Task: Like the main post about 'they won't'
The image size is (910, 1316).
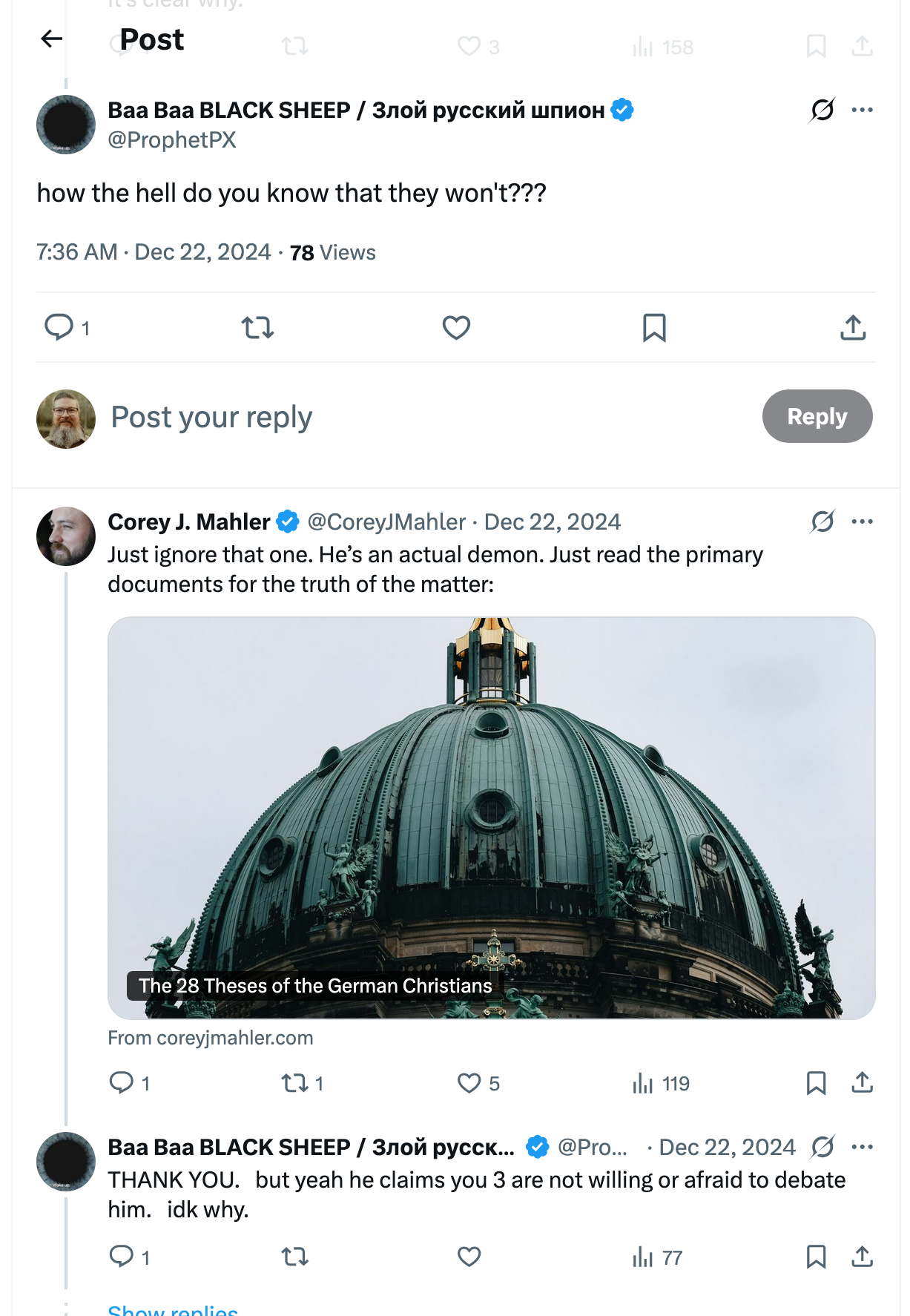Action: pyautogui.click(x=456, y=327)
